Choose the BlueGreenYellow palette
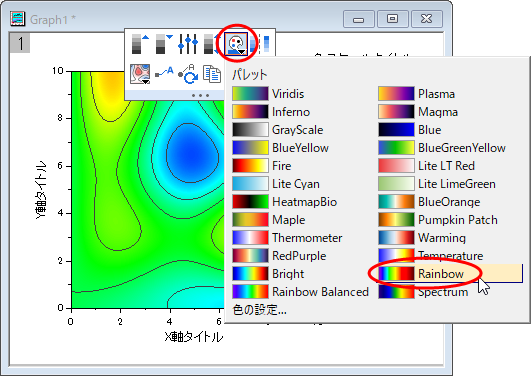The width and height of the screenshot is (531, 376). [x=442, y=148]
